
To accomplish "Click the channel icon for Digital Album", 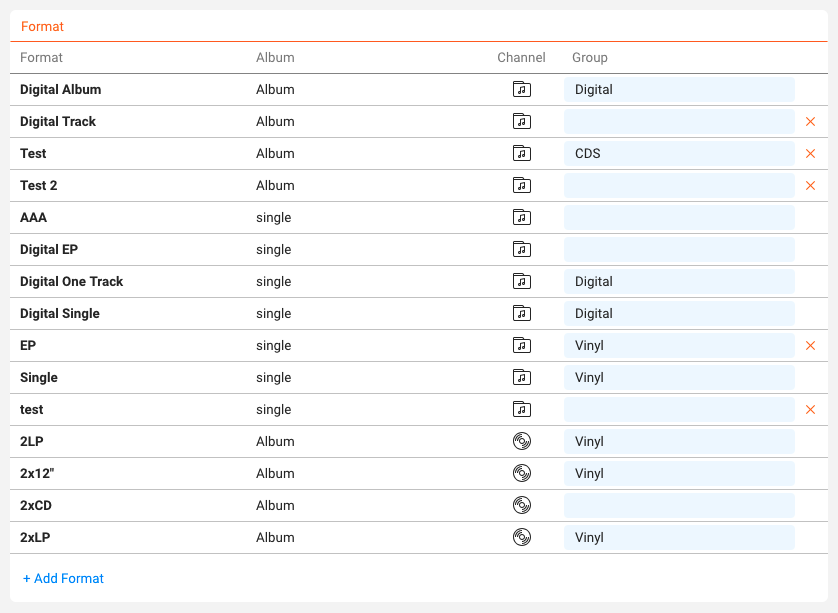I will [522, 89].
